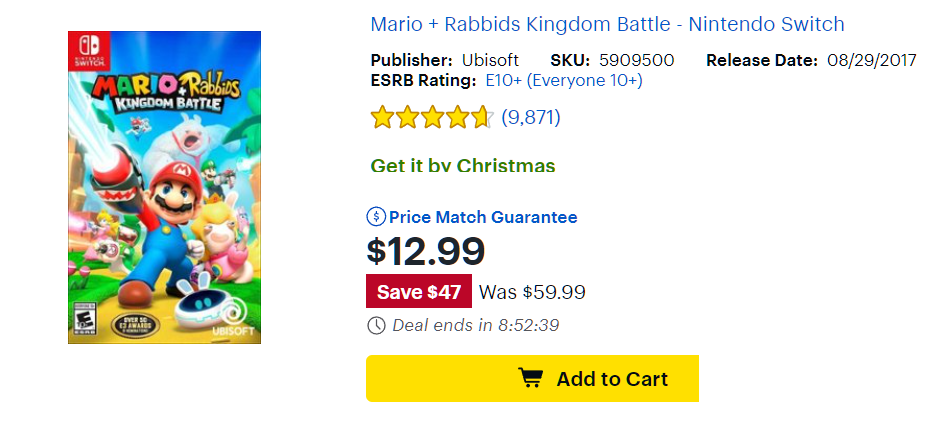Click the red Save $47 badge
The image size is (929, 426).
coord(419,292)
